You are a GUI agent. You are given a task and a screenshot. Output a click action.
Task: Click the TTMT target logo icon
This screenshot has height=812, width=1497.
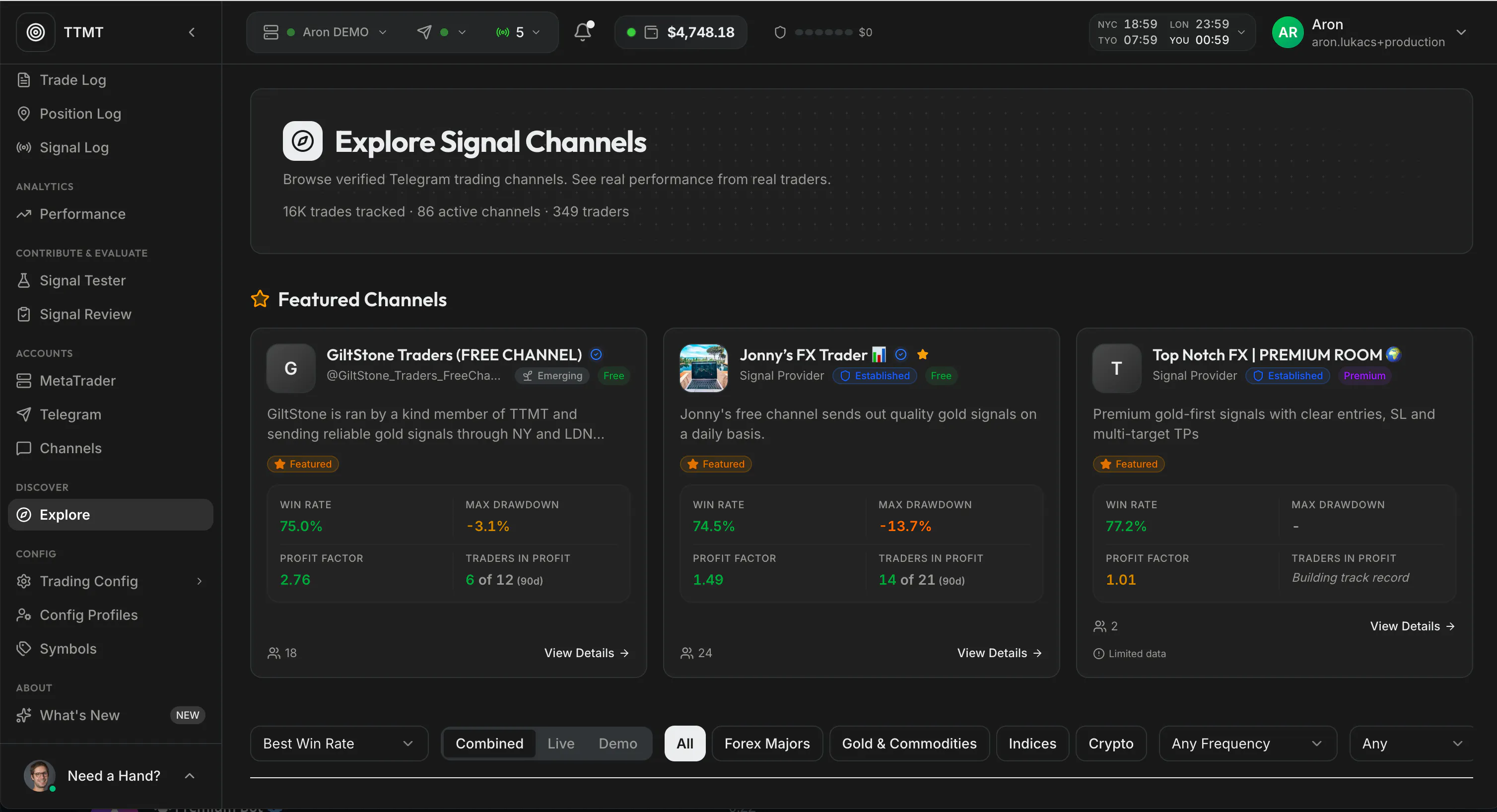pyautogui.click(x=35, y=32)
